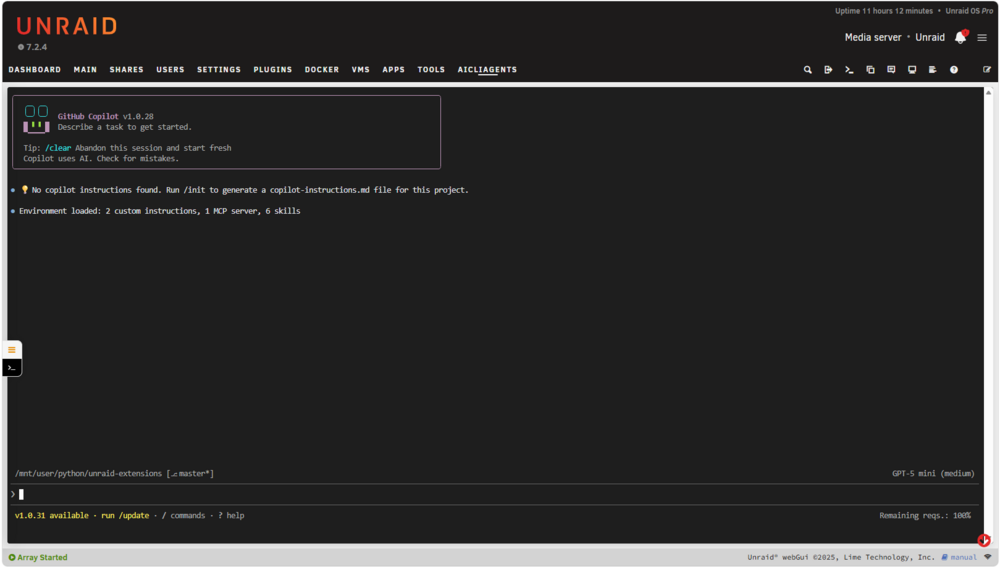The image size is (1000, 567).
Task: Click the terminal scrollbar up arrow
Action: tap(988, 92)
